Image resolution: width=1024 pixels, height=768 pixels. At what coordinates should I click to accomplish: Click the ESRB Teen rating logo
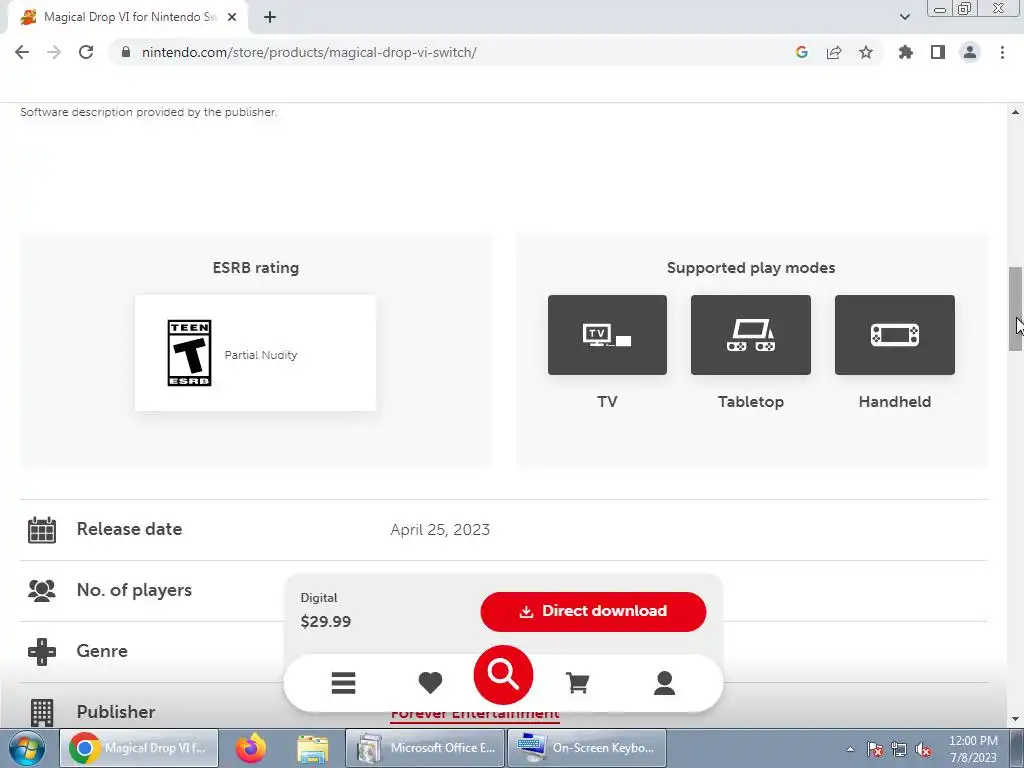[189, 353]
